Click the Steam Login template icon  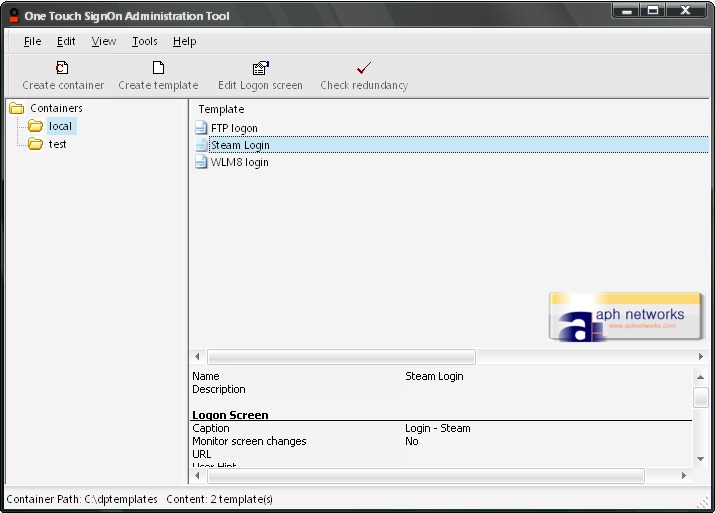pos(201,145)
